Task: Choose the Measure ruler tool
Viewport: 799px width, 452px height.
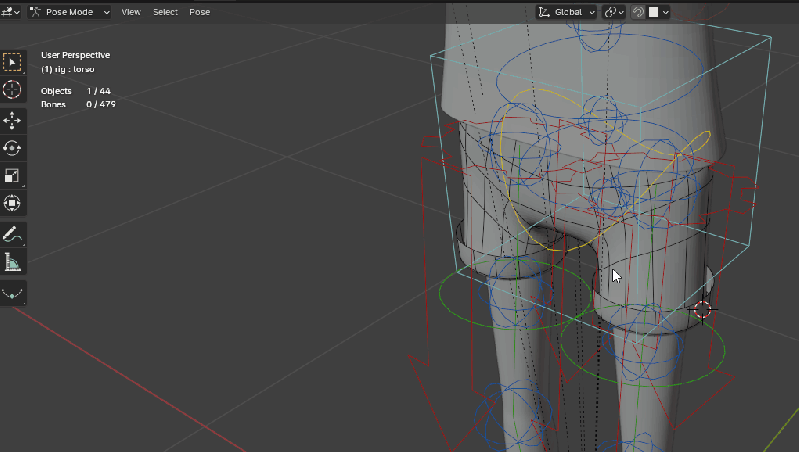Action: coord(12,262)
